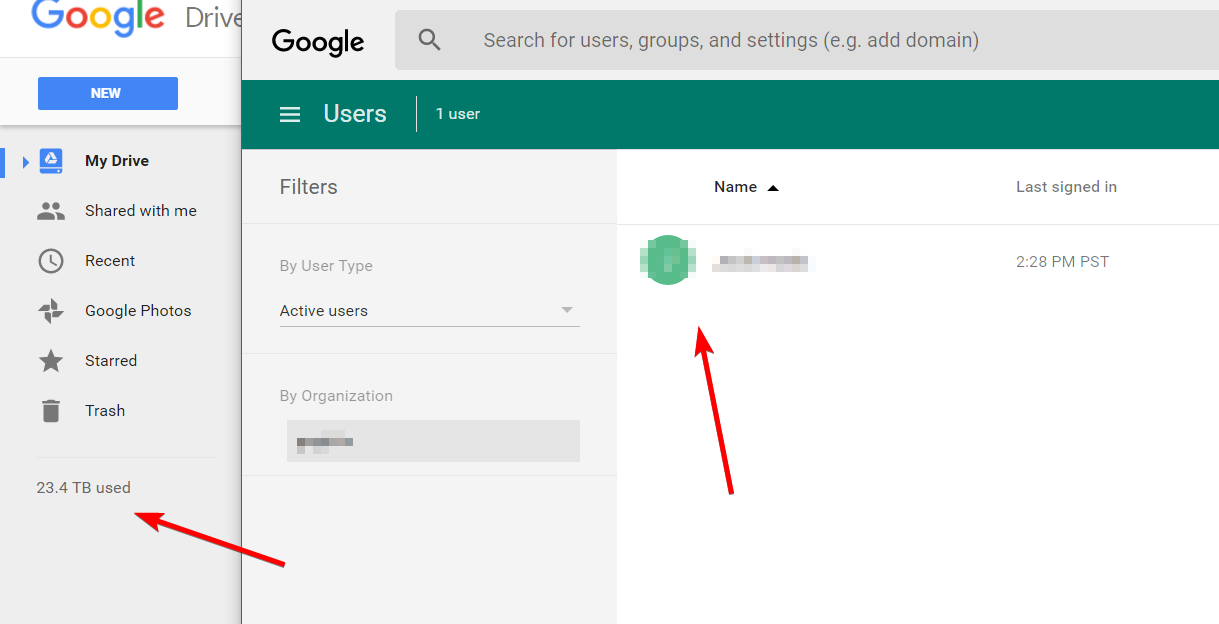Click the 1 user count label
The image size is (1219, 624).
coord(458,114)
